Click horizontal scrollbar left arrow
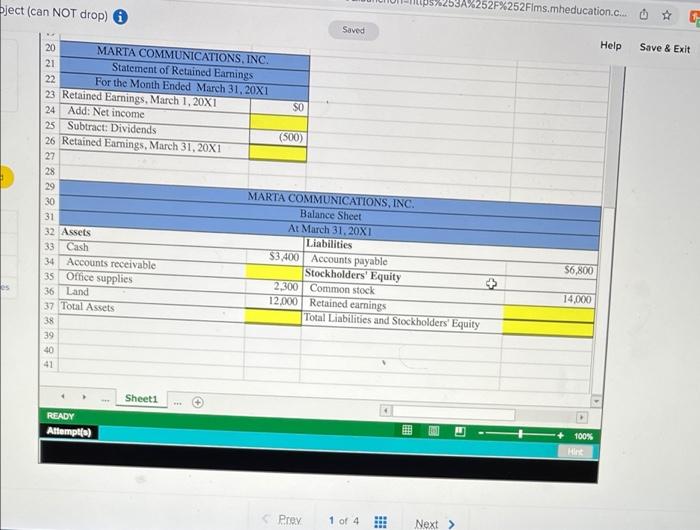The image size is (700, 530). click(386, 410)
